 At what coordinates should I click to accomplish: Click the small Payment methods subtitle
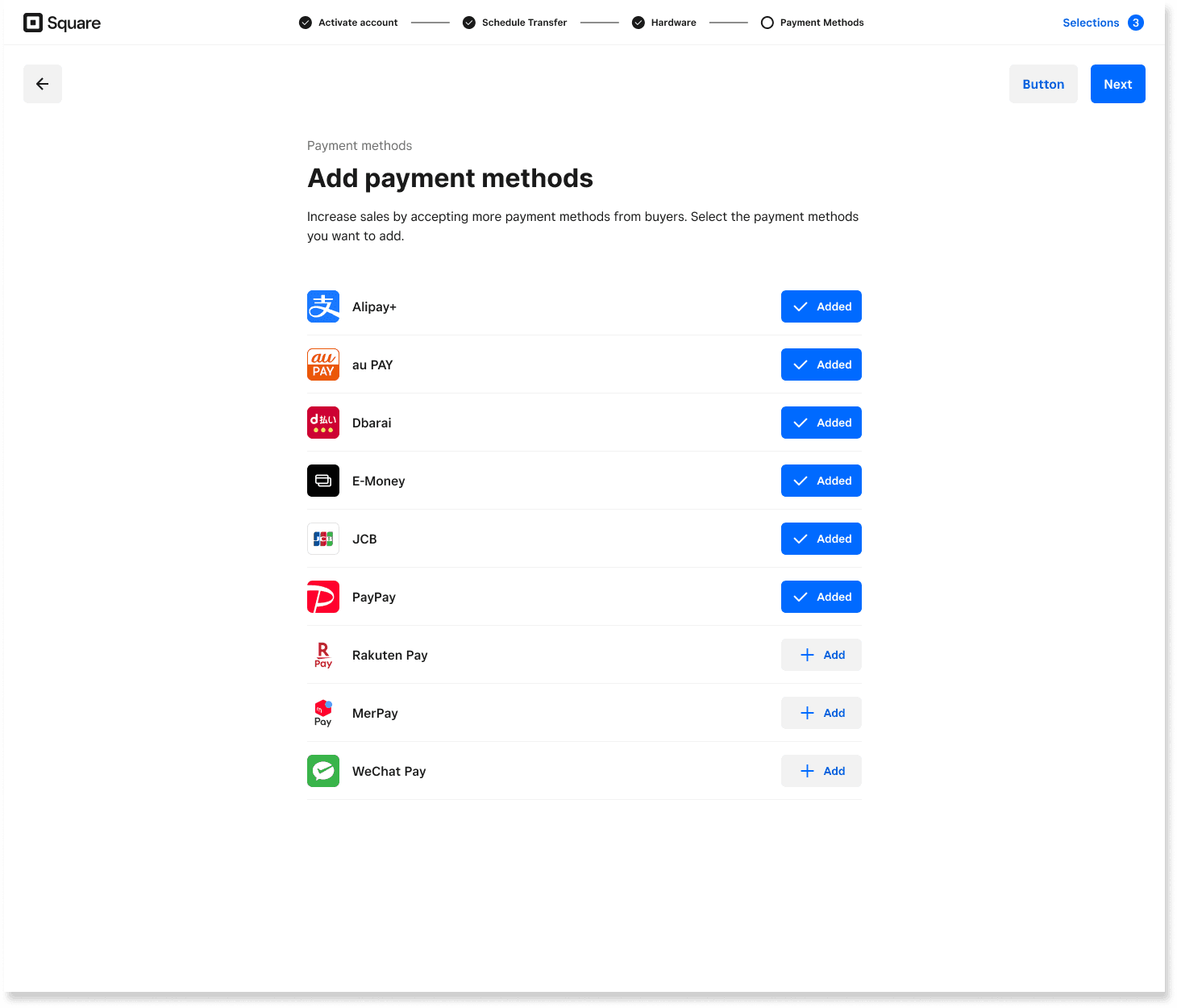click(x=360, y=145)
